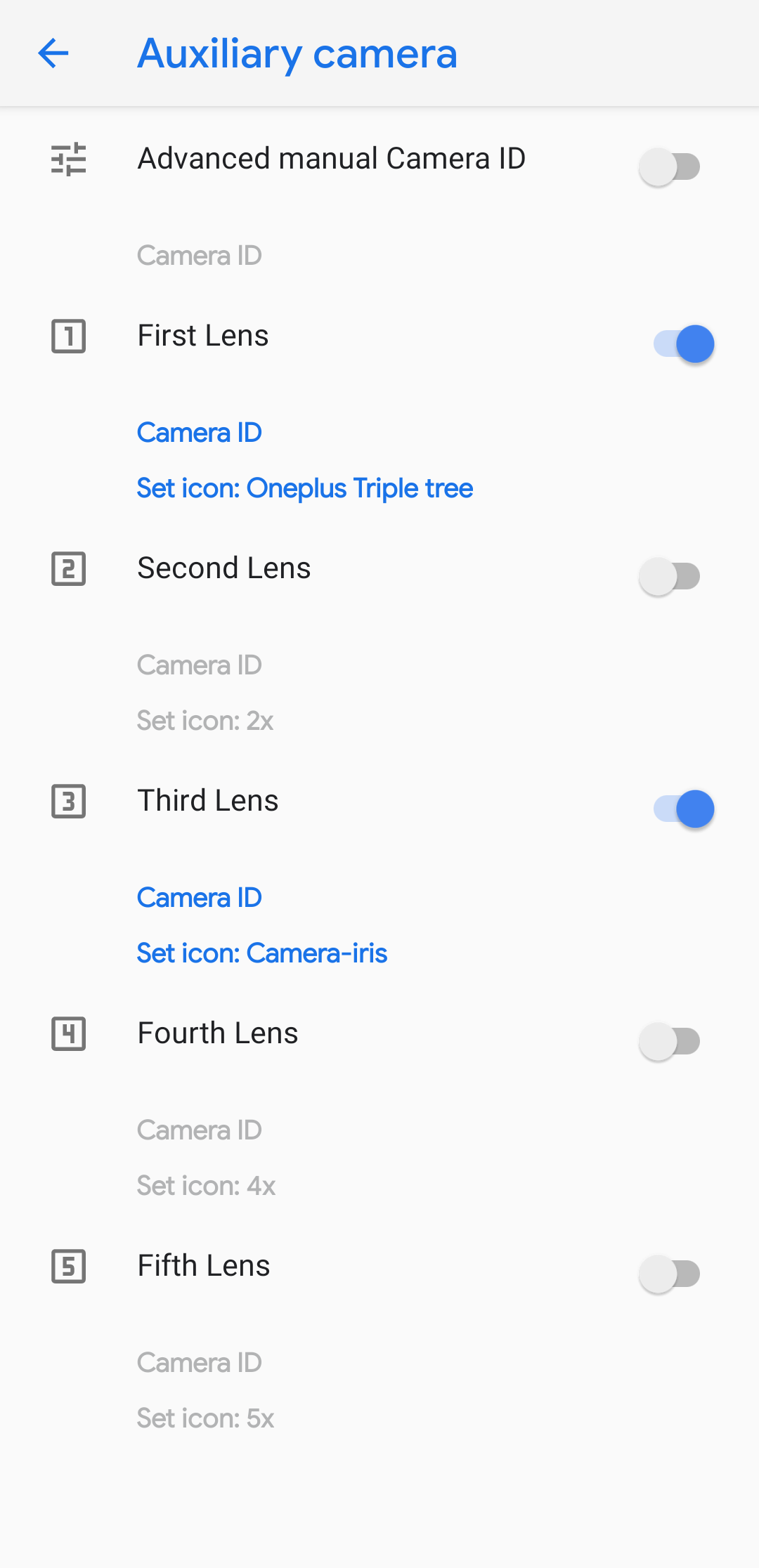Click the boxed number 1 icon
The width and height of the screenshot is (759, 1568).
coord(69,336)
